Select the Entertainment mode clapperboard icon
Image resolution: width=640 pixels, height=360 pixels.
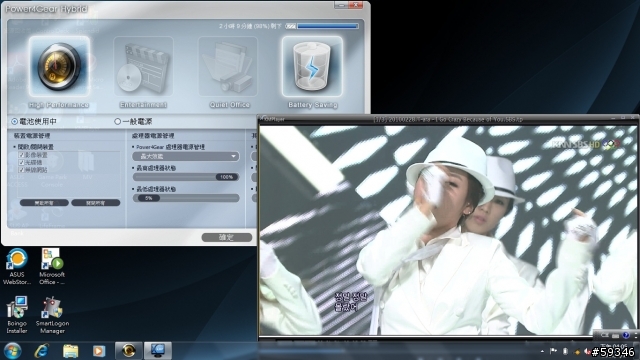[x=143, y=66]
